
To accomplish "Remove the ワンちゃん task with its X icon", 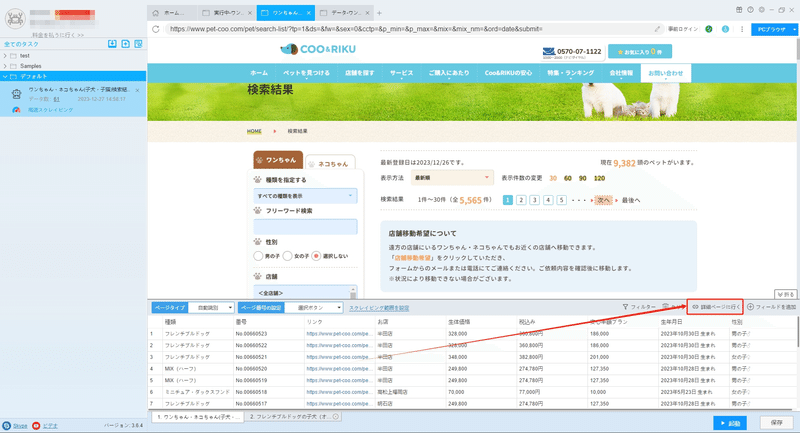I will 137,90.
